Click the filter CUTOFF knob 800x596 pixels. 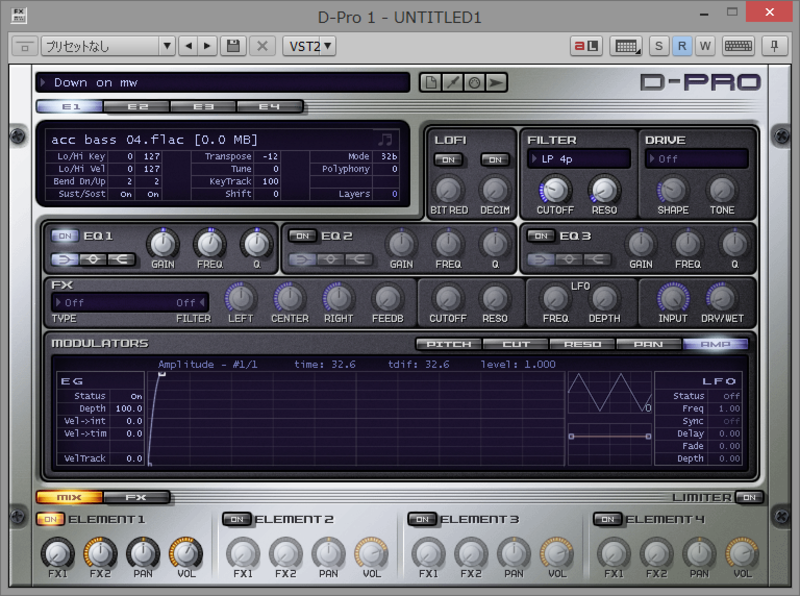click(555, 190)
